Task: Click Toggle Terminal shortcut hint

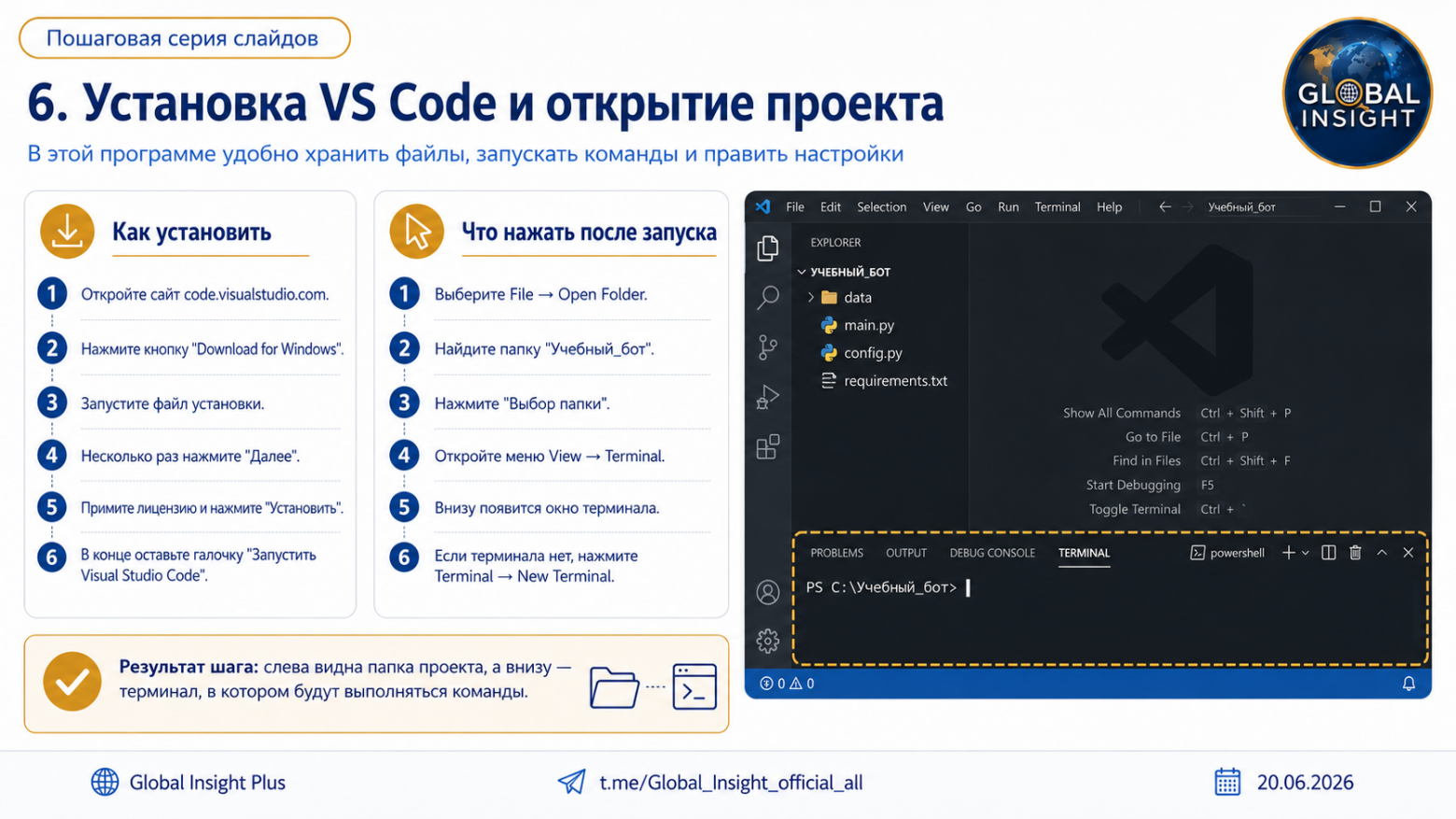Action: (x=1167, y=509)
